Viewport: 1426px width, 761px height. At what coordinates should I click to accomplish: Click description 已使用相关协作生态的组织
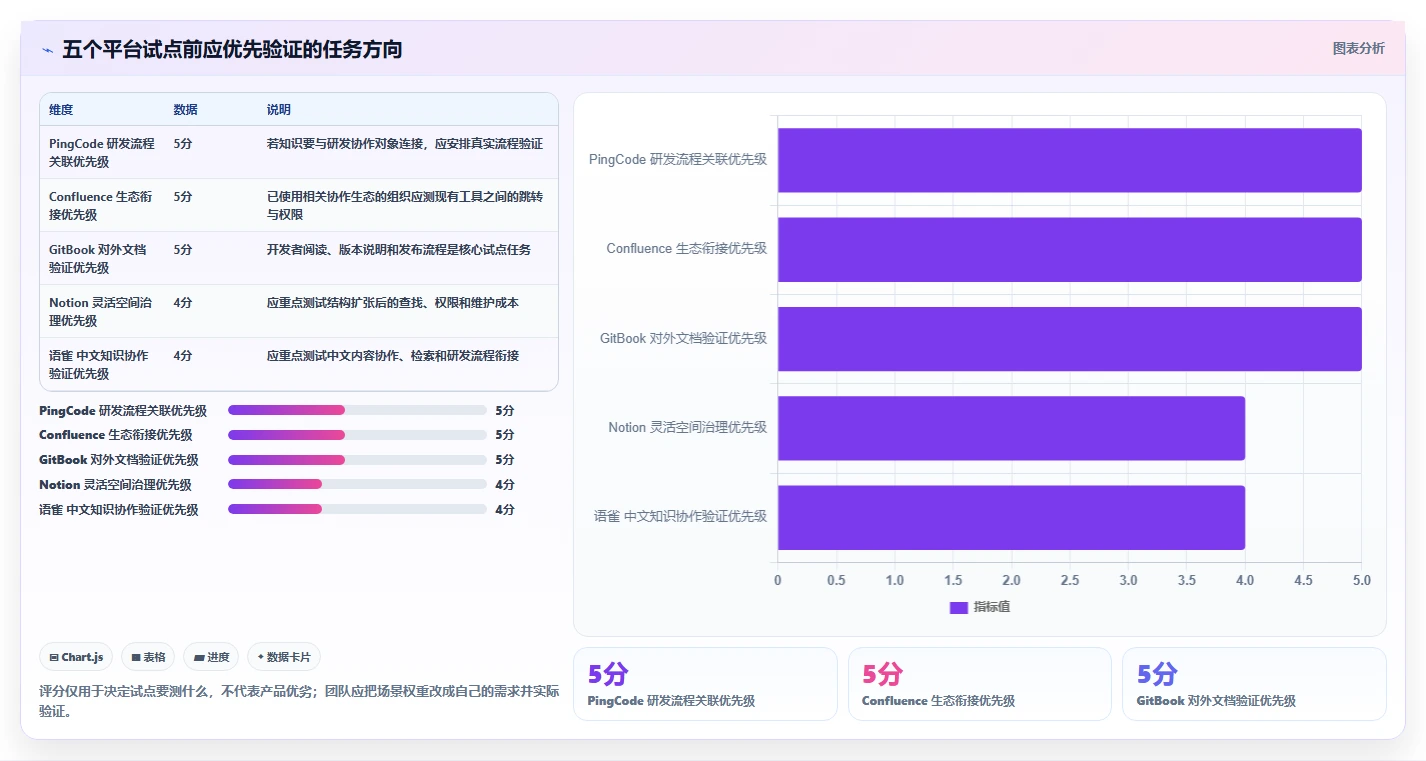tap(405, 205)
